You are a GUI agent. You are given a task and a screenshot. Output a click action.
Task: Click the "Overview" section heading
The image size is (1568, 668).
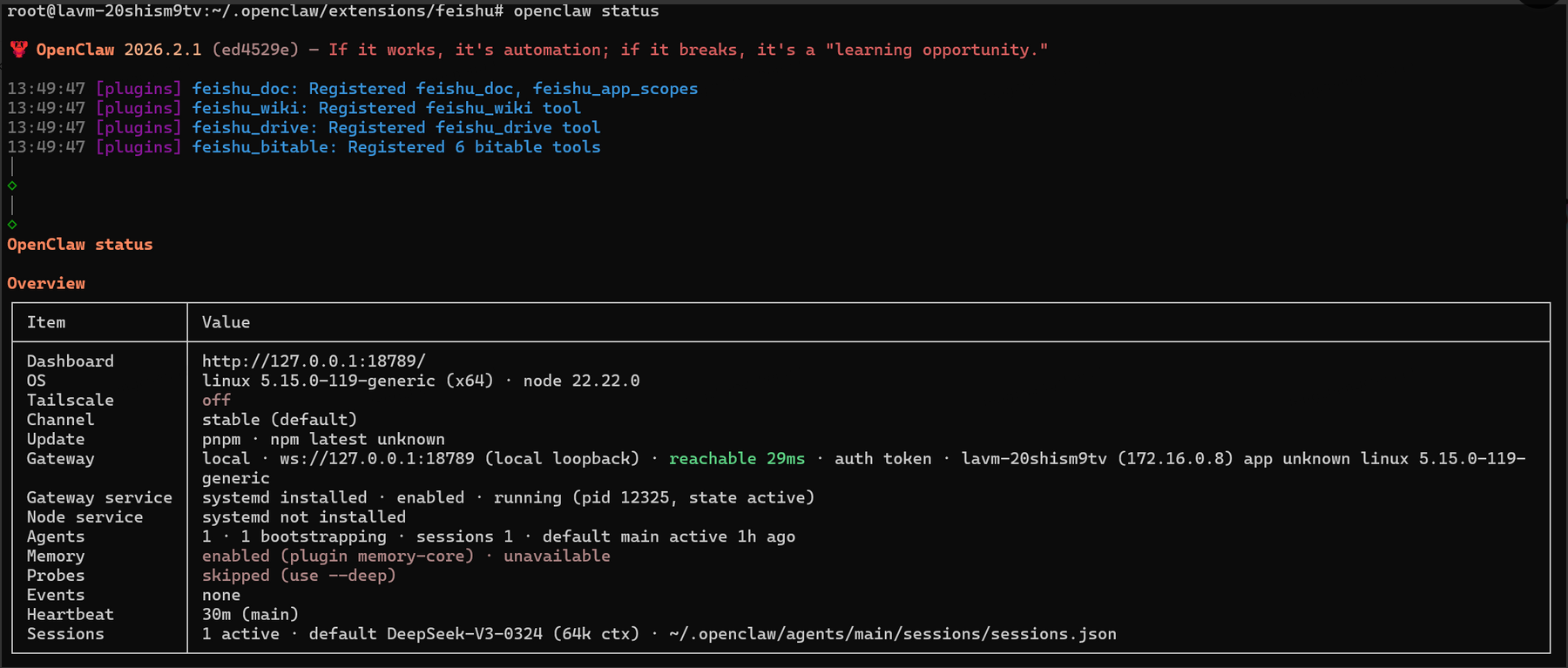tap(46, 284)
